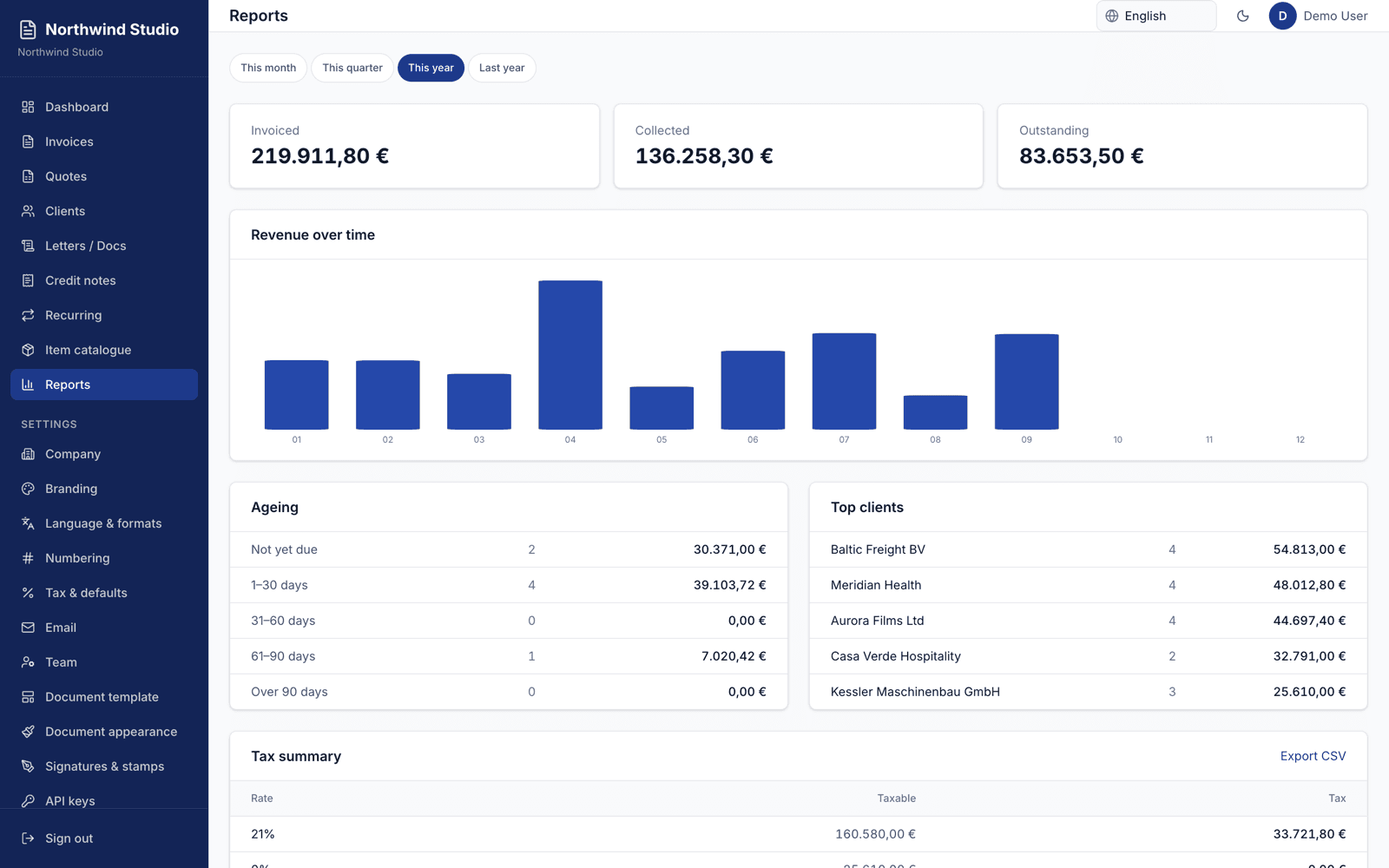The width and height of the screenshot is (1389, 868).
Task: Click the month 04 revenue bar
Action: [570, 355]
